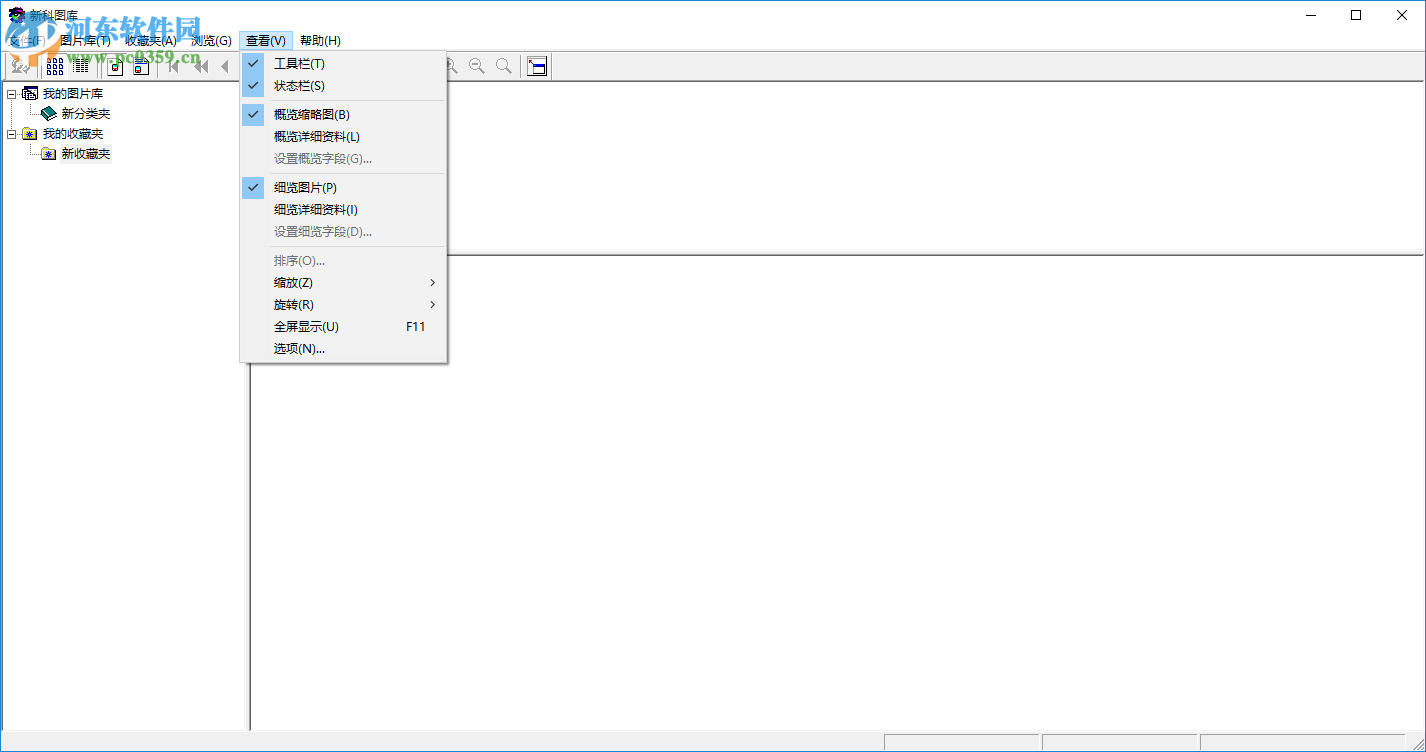Click the greyed 排序(O)... entry
The image size is (1426, 752).
(343, 261)
